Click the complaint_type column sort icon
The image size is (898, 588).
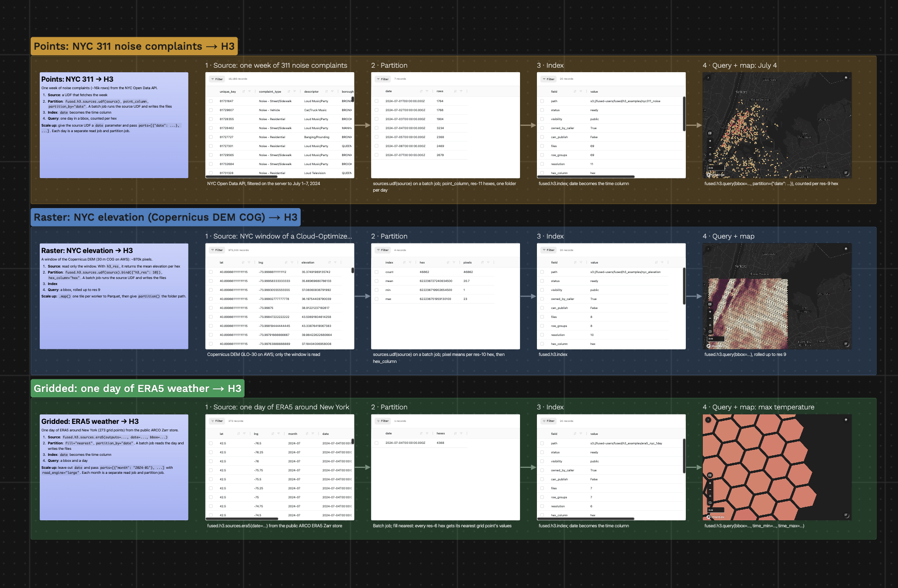[289, 92]
